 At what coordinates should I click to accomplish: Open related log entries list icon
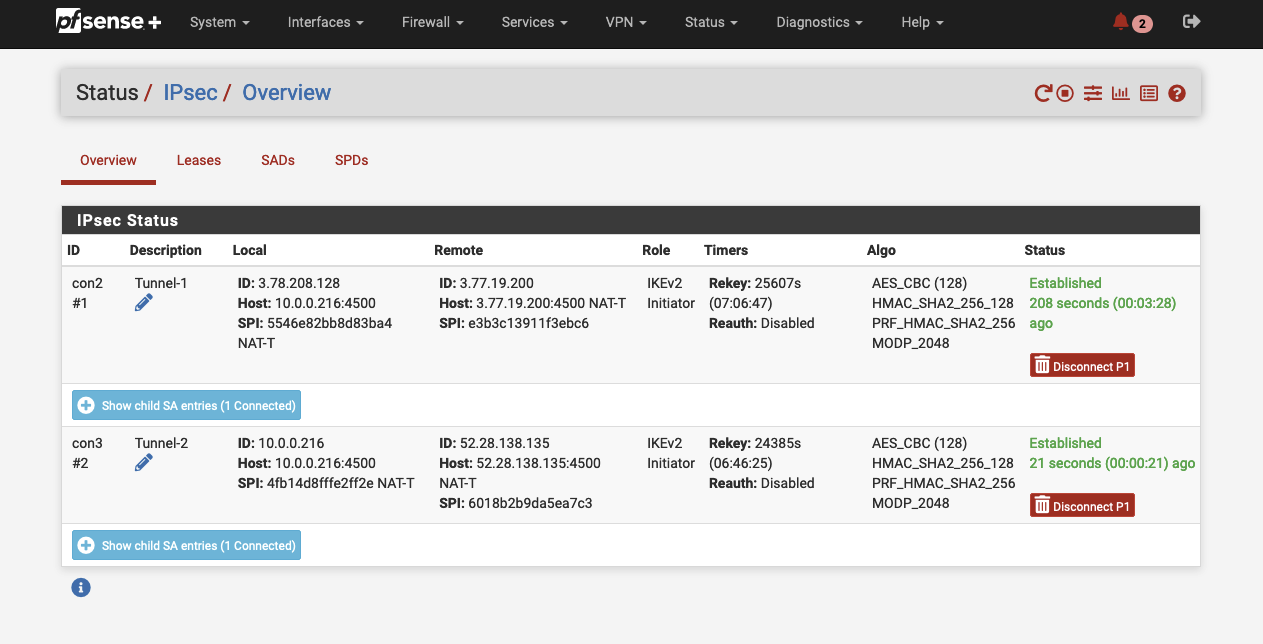click(x=1149, y=93)
